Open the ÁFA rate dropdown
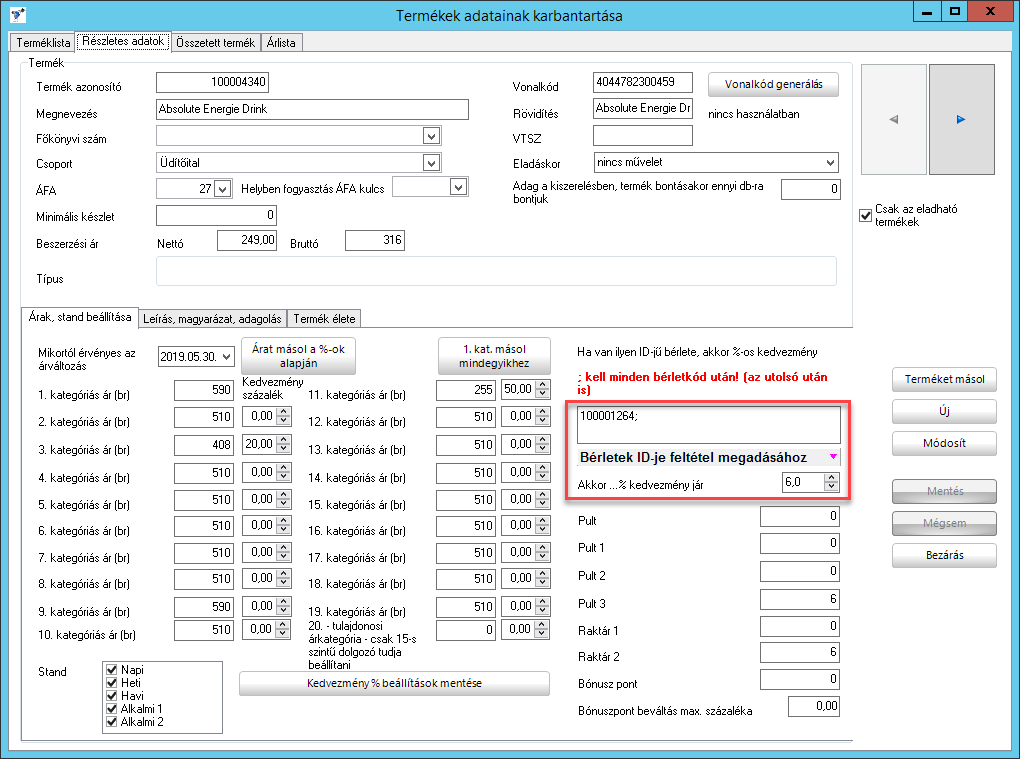 [x=222, y=189]
